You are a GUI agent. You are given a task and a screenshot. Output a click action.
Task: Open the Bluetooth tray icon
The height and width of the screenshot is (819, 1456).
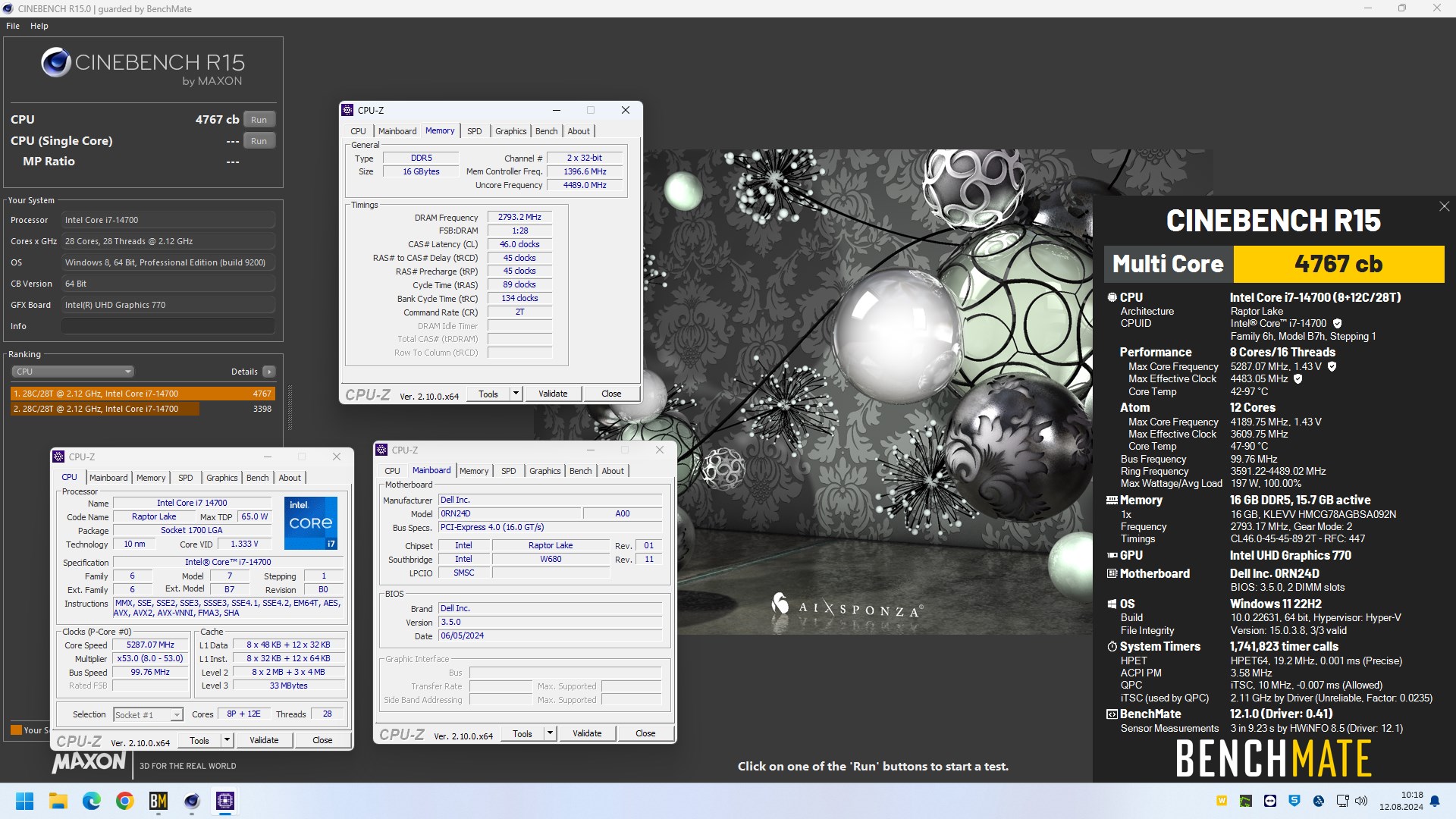click(1319, 801)
